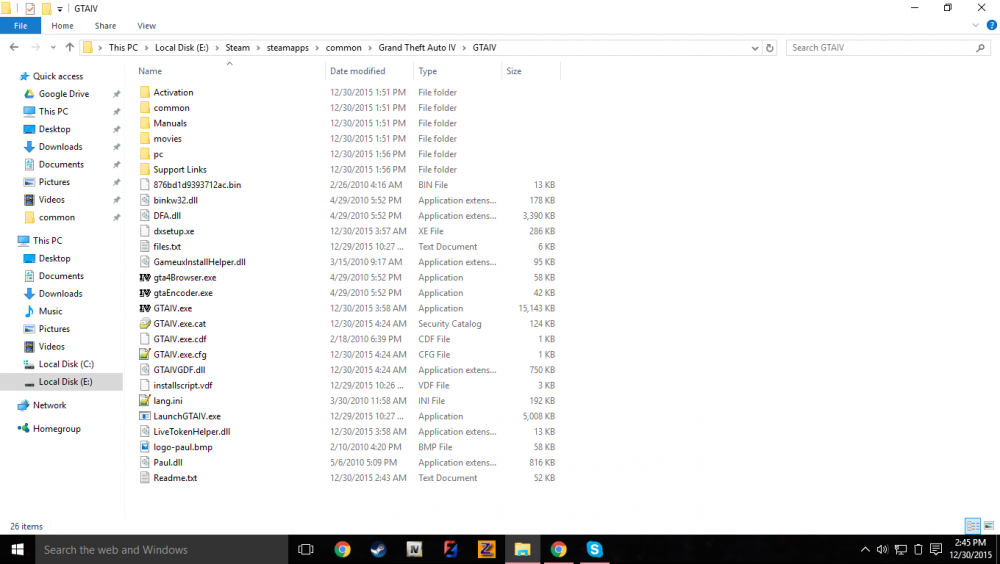The width and height of the screenshot is (1000, 564).
Task: Sort files by Name column
Action: (x=150, y=71)
